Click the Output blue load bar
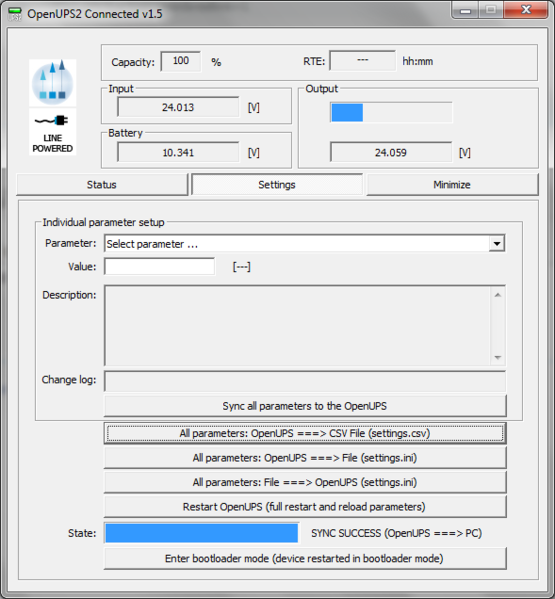Image resolution: width=555 pixels, height=599 pixels. 391,113
